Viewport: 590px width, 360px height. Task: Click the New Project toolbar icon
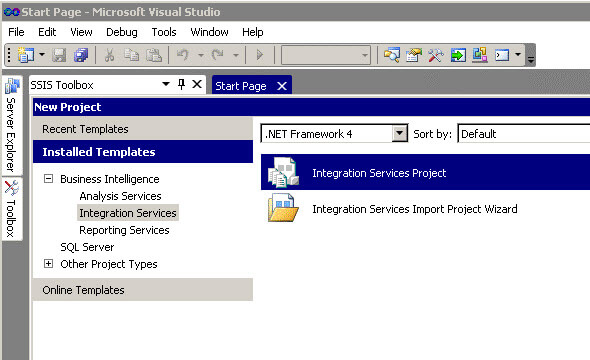tap(25, 55)
